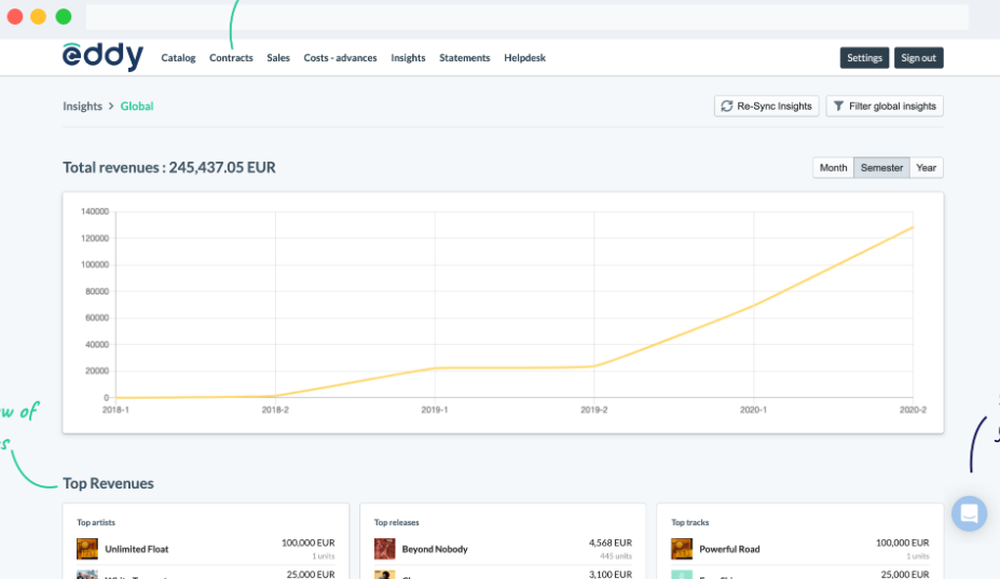Select the Semester chart view
Screen dimensions: 1000x579
[881, 168]
